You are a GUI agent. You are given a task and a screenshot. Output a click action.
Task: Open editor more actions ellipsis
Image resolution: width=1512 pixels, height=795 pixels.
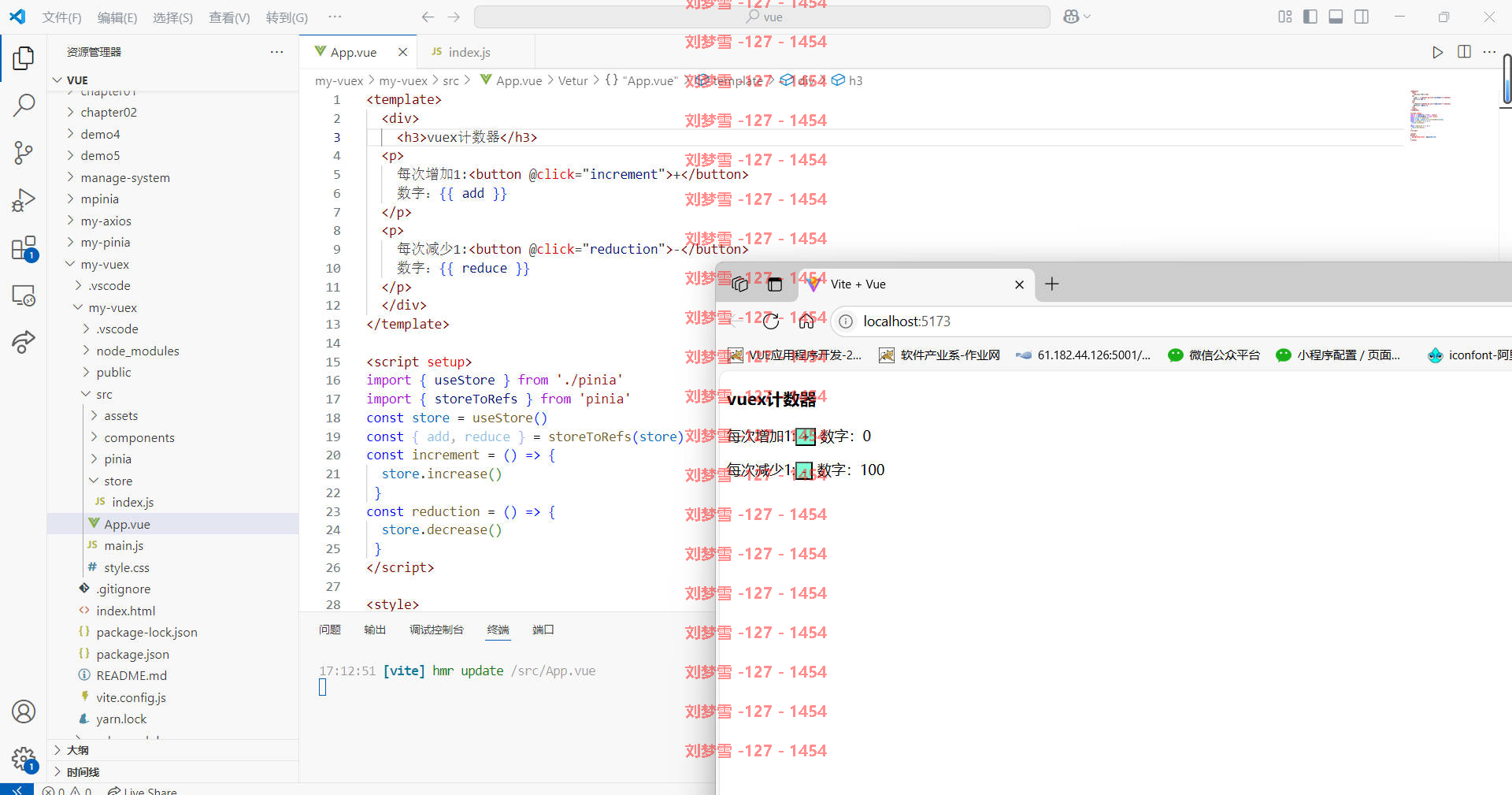tap(1489, 52)
